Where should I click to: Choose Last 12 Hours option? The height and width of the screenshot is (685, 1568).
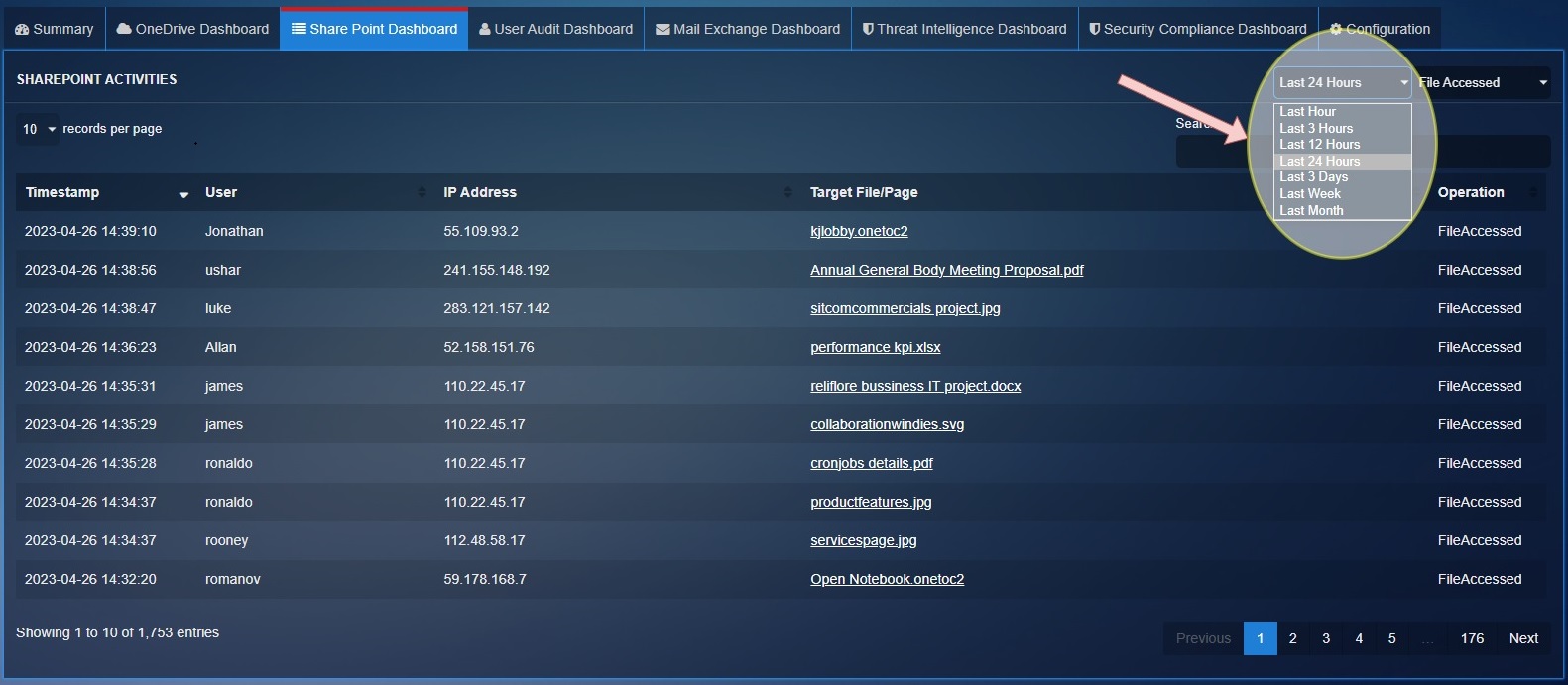pos(1343,145)
